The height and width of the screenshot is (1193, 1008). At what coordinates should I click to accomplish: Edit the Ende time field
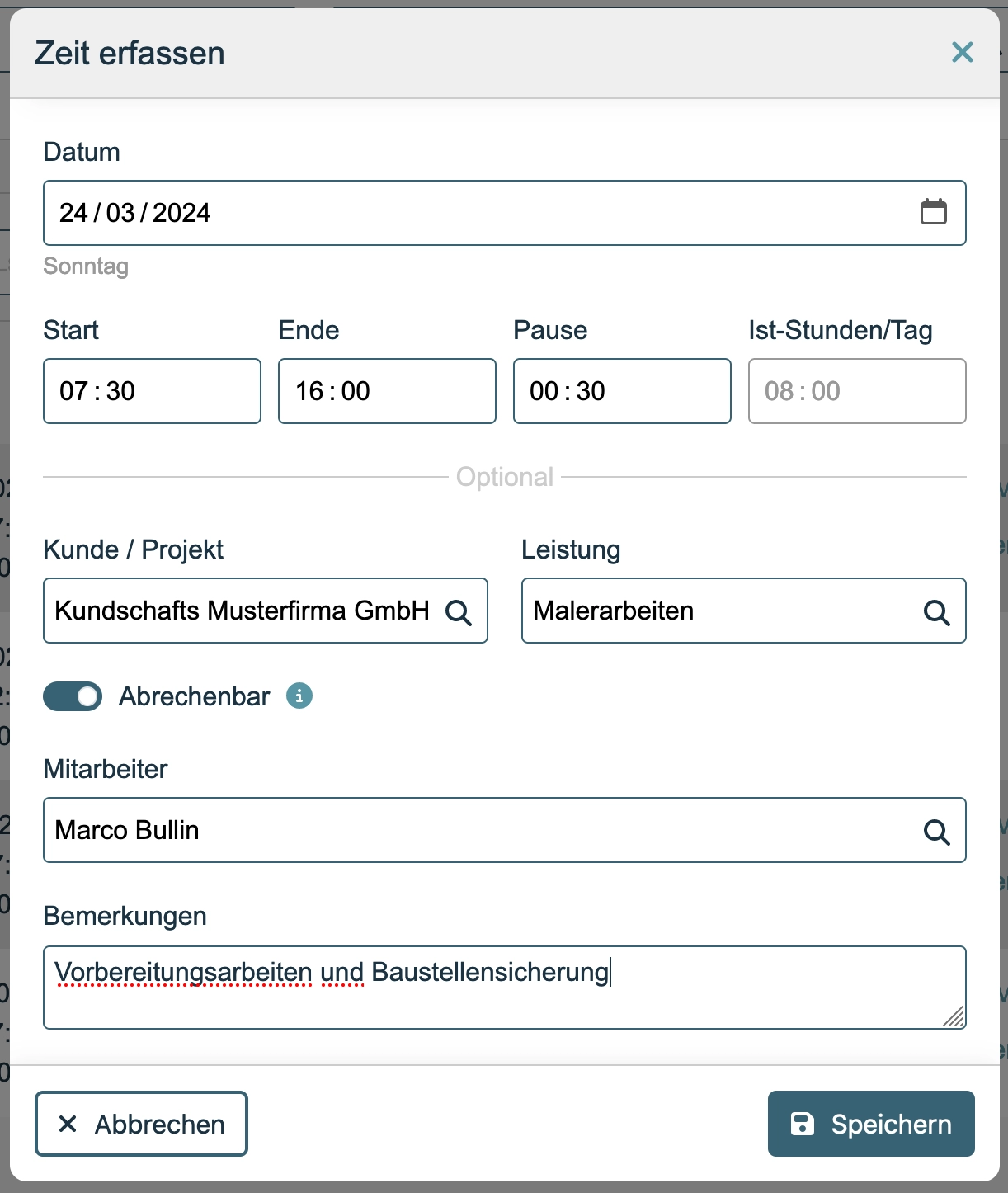[387, 391]
